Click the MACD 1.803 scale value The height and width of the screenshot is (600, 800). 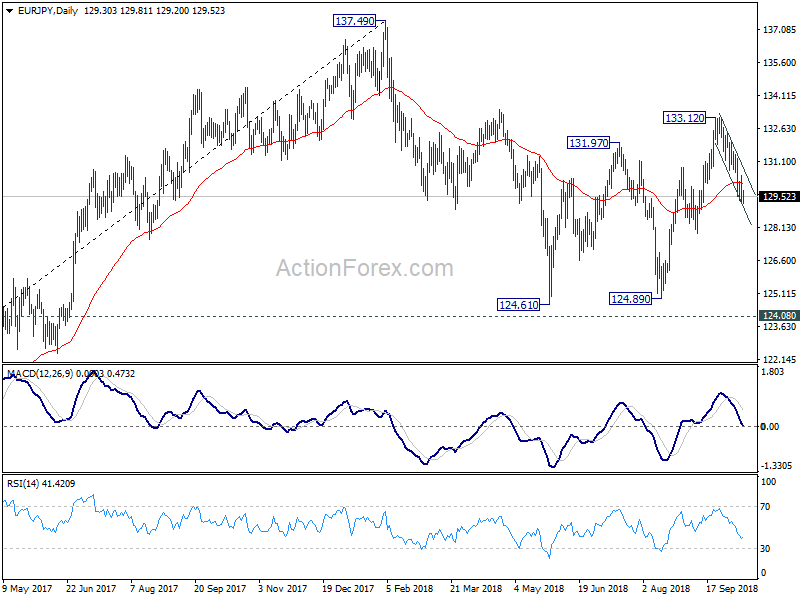click(772, 372)
